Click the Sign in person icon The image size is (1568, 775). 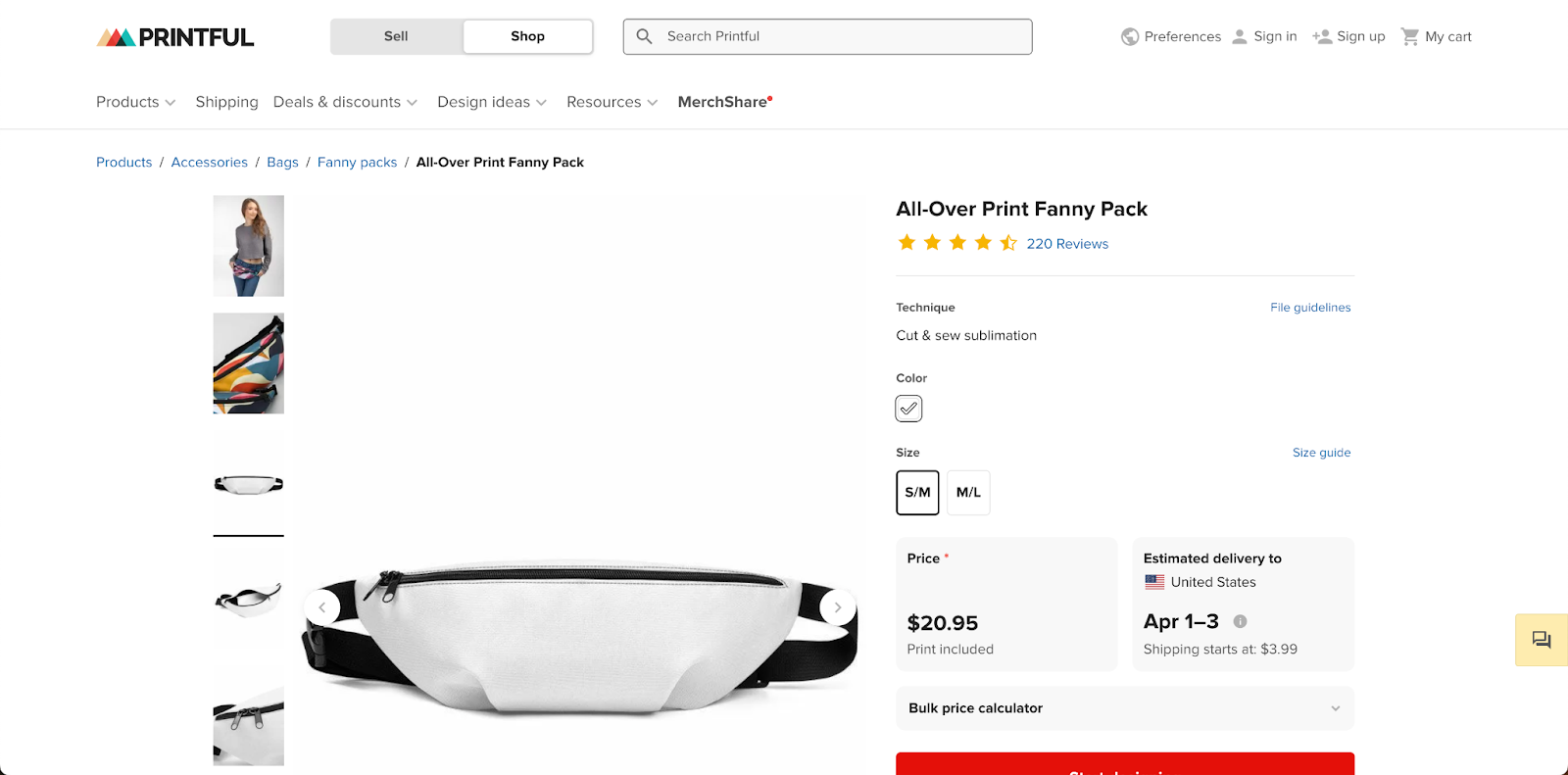pos(1240,35)
